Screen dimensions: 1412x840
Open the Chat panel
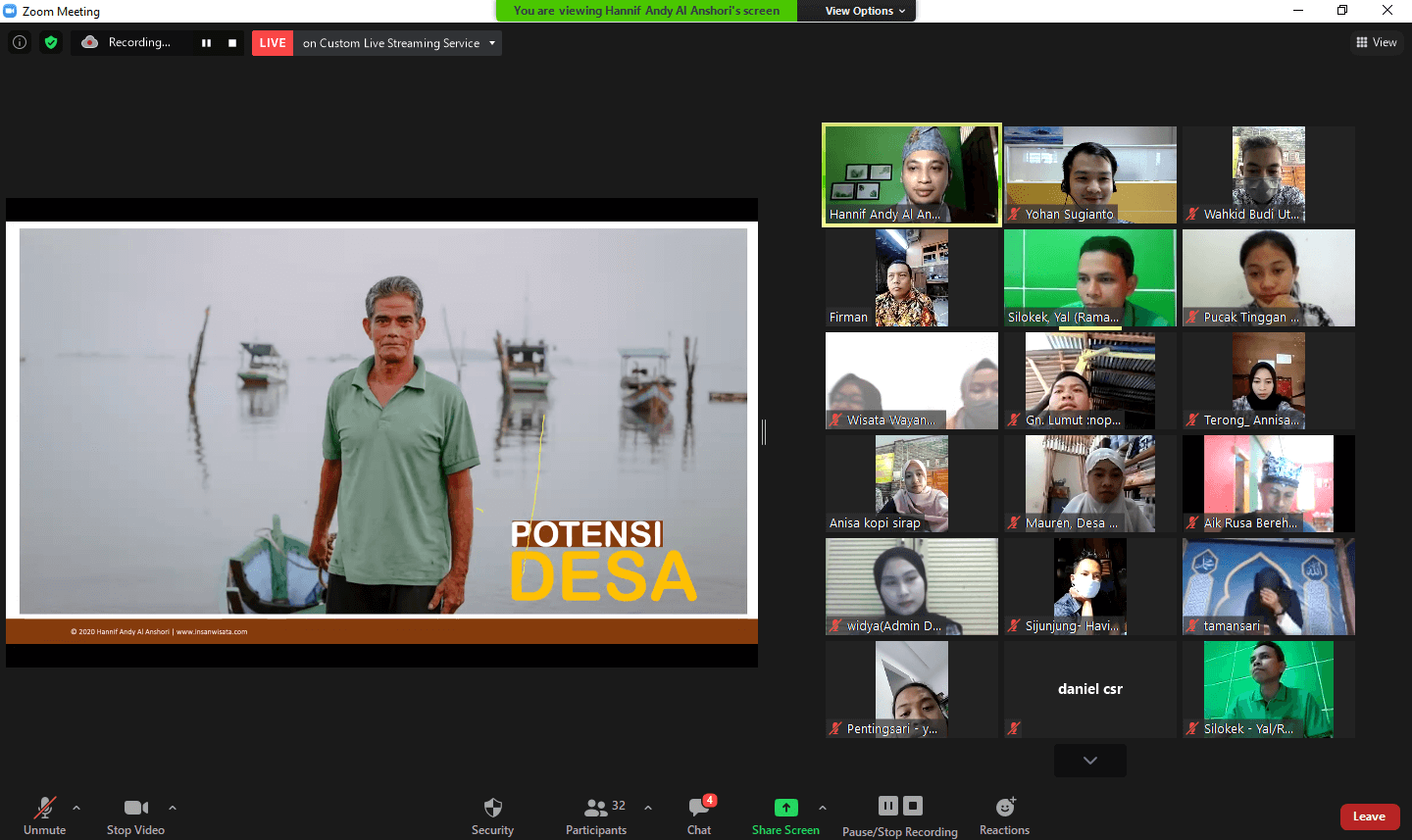coord(699,815)
